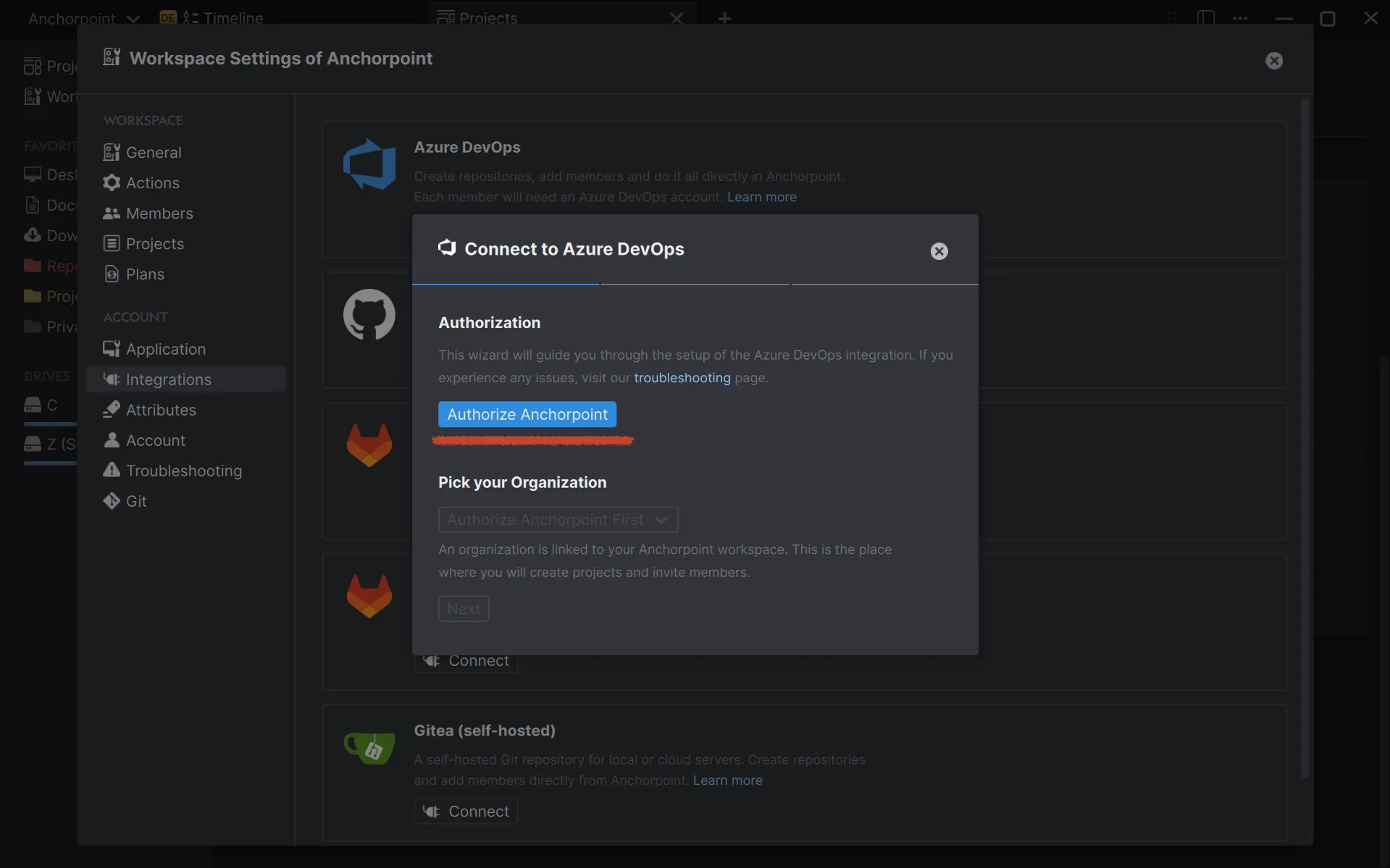
Task: Open Account settings page
Action: (x=185, y=440)
